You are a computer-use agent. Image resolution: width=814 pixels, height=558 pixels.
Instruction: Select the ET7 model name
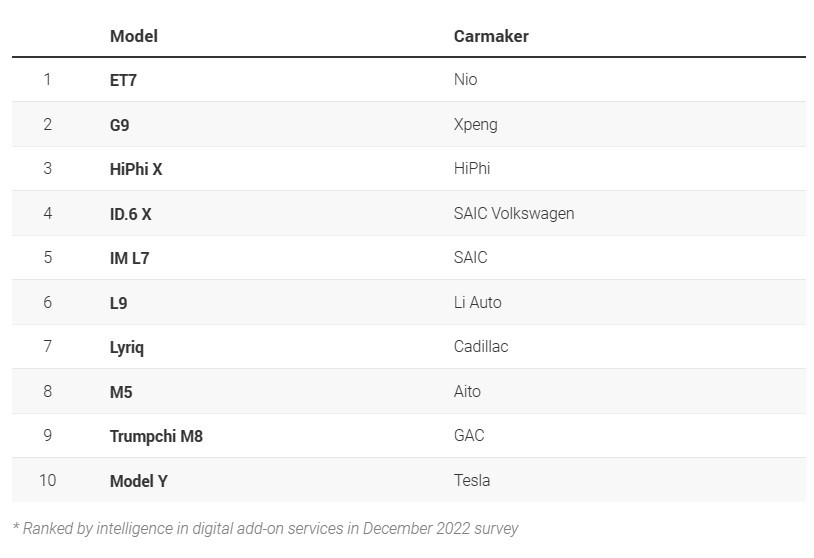[123, 80]
